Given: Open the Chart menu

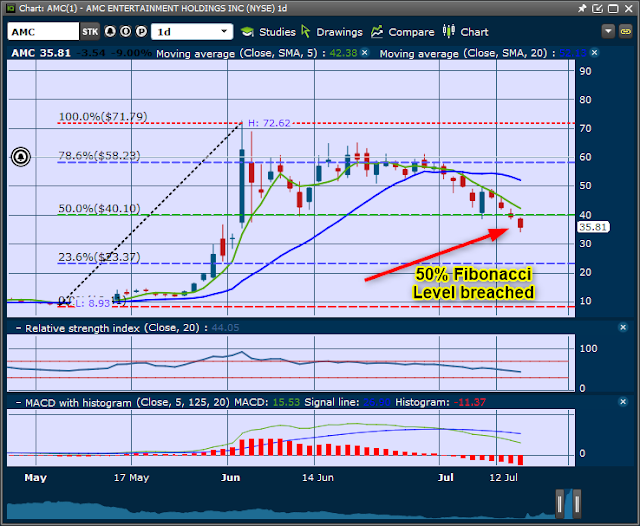Looking at the screenshot, I should [474, 32].
